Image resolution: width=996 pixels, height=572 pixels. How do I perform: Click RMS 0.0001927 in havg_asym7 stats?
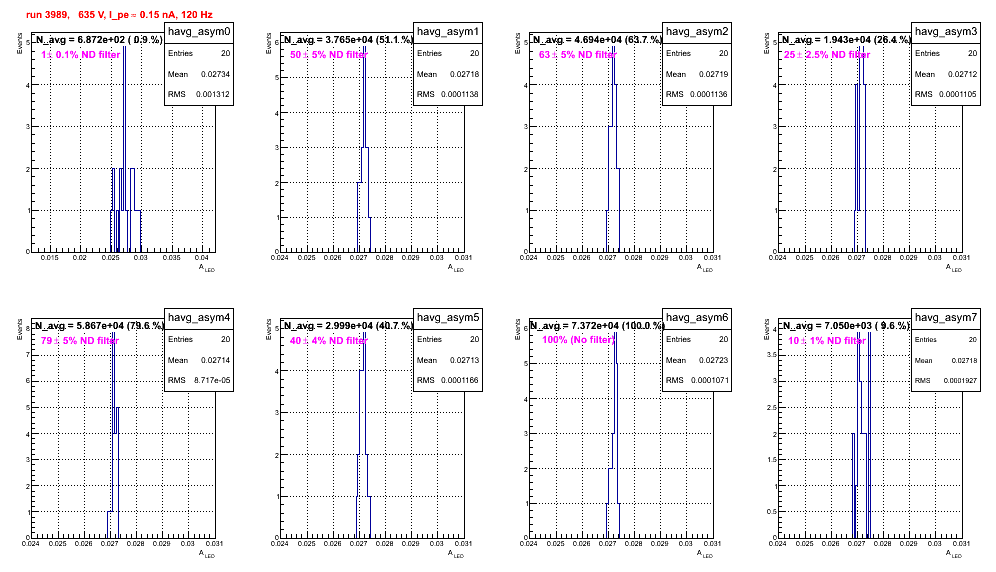(x=946, y=380)
